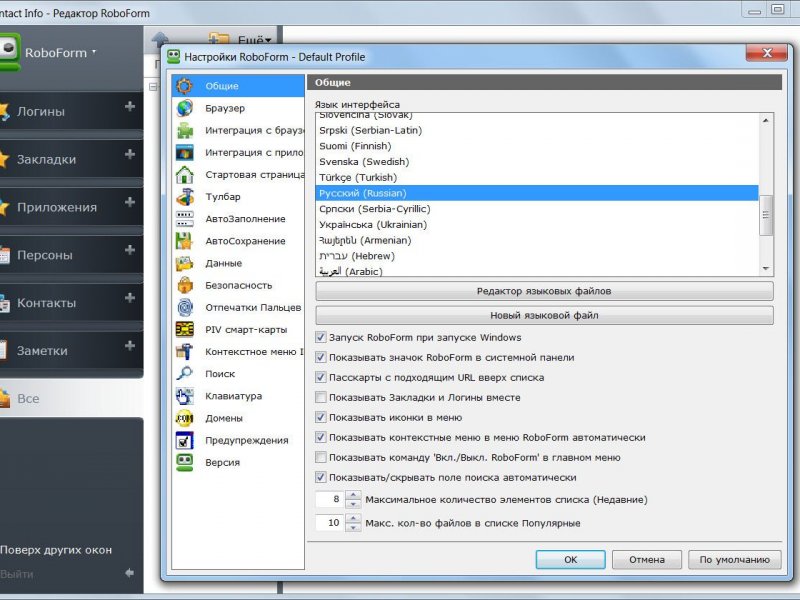Image resolution: width=800 pixels, height=600 pixels.
Task: Open the Контекстное меню hammer icon
Action: coord(185,352)
